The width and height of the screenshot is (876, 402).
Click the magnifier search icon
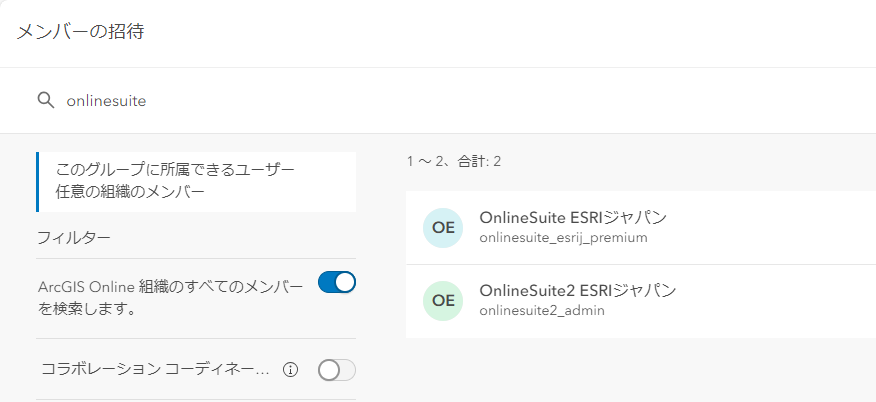click(x=45, y=100)
